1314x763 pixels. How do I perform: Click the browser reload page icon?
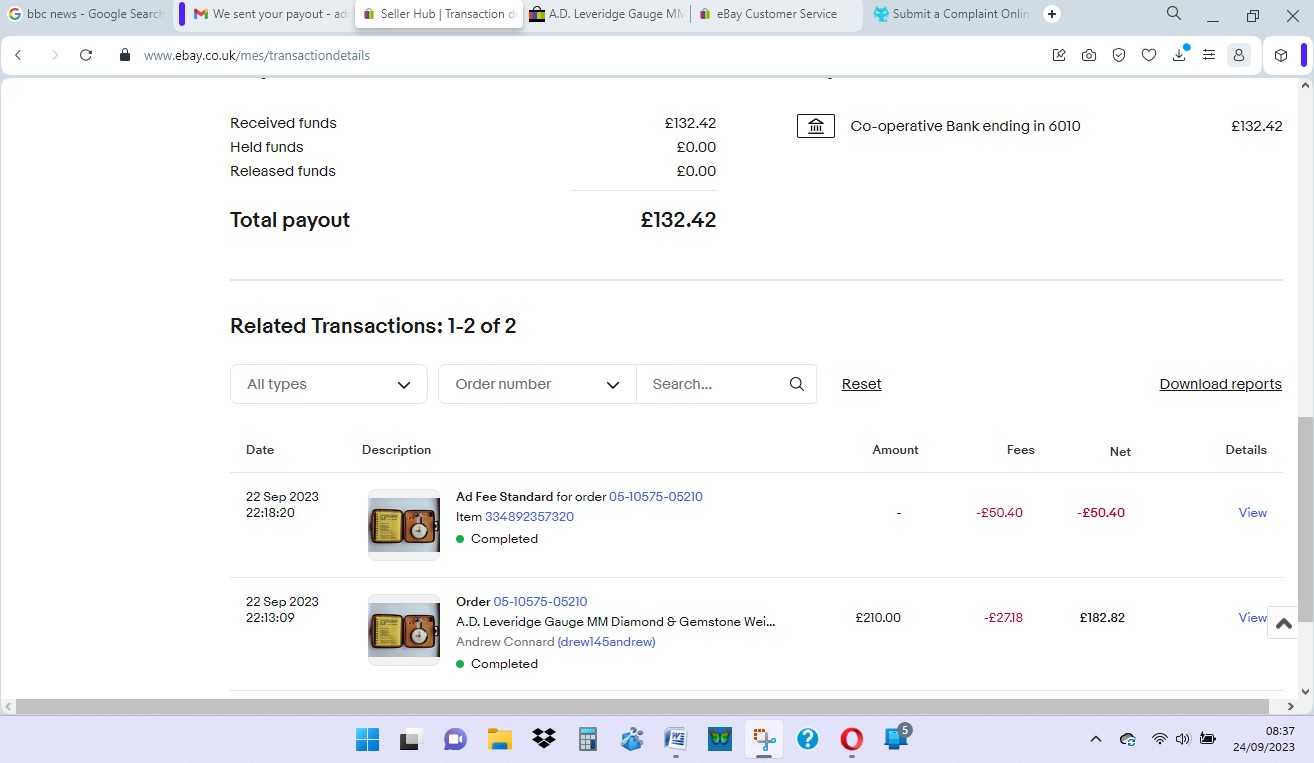coord(86,55)
